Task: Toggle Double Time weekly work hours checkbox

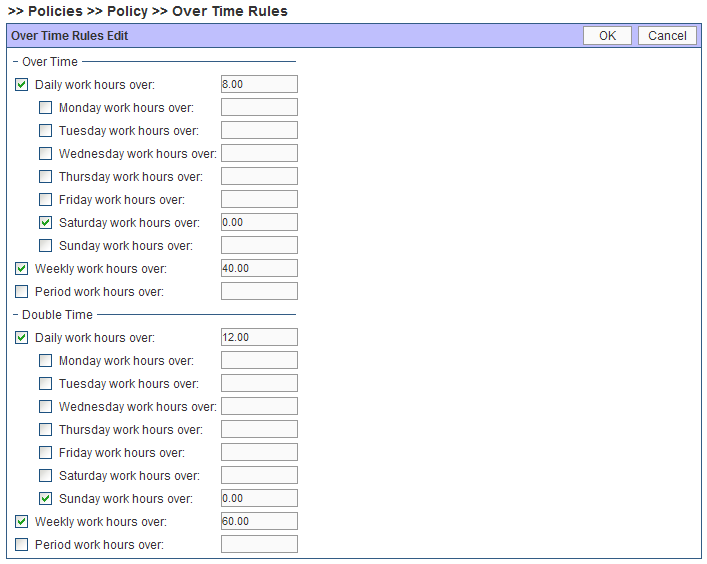Action: point(22,522)
